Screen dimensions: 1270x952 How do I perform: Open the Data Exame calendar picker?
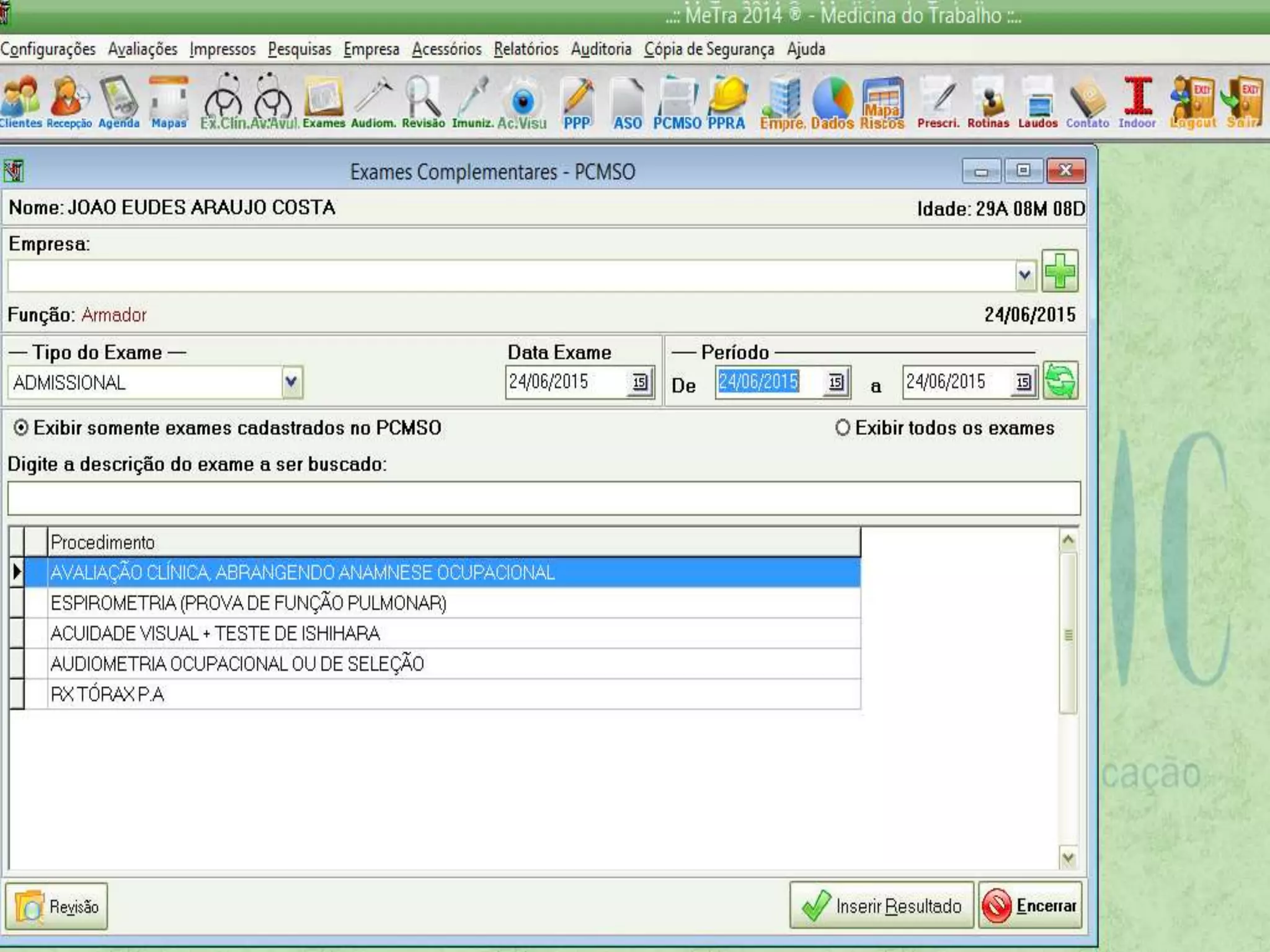click(x=639, y=382)
